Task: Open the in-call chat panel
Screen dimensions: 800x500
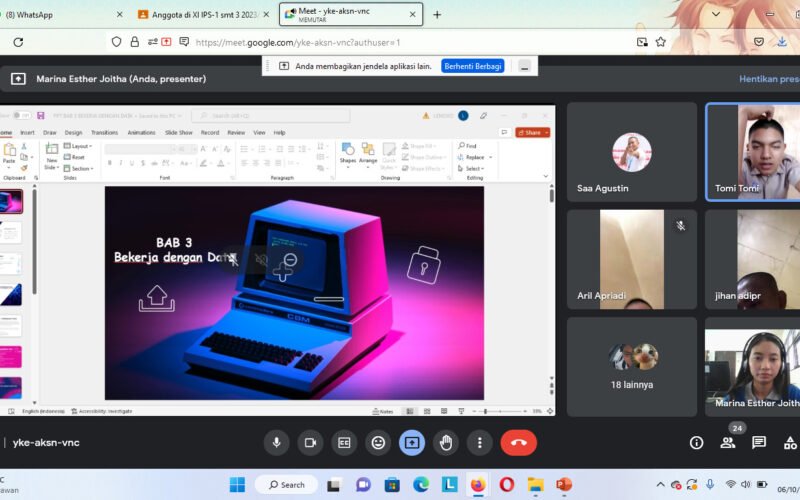Action: [x=759, y=442]
